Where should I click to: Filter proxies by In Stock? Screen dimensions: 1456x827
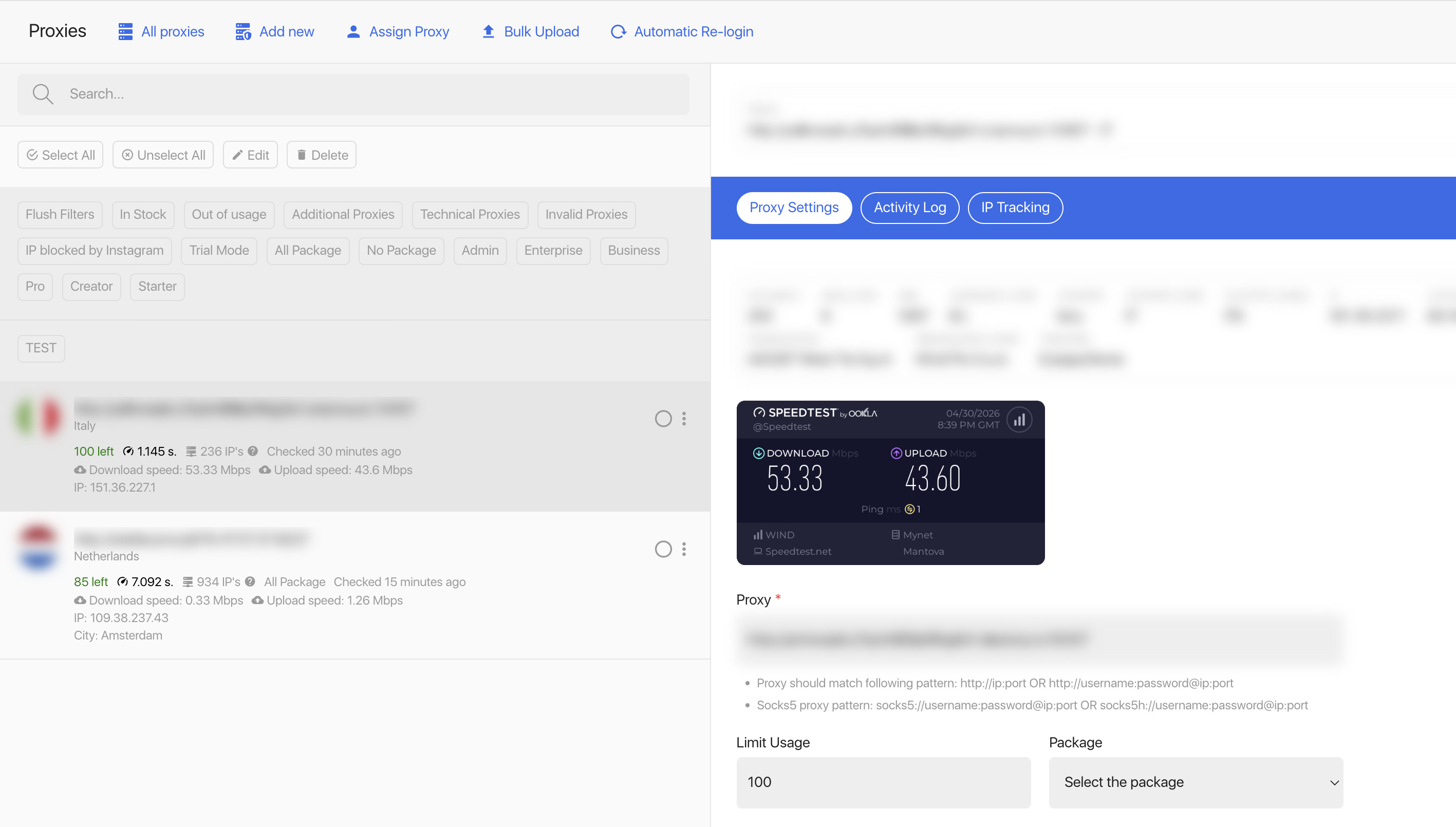coord(143,215)
